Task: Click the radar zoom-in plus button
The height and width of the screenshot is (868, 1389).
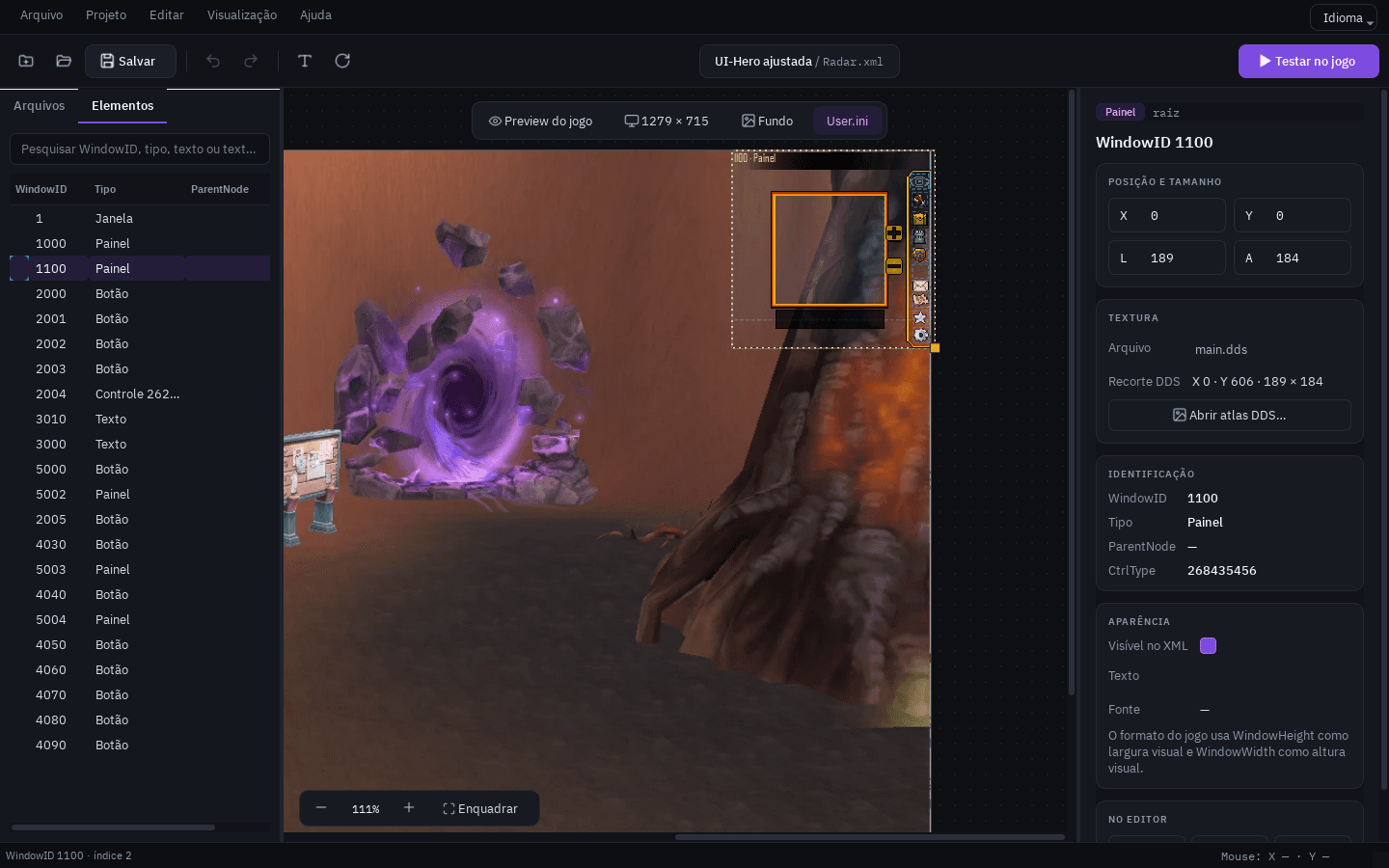Action: click(894, 232)
